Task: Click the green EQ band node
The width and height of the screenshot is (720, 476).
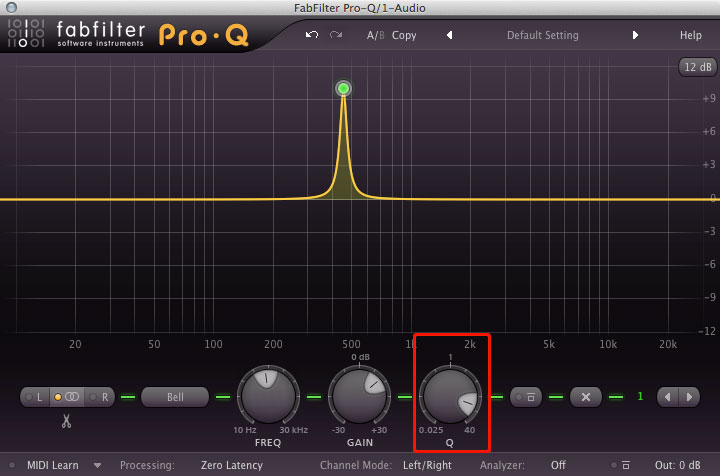Action: pyautogui.click(x=344, y=89)
